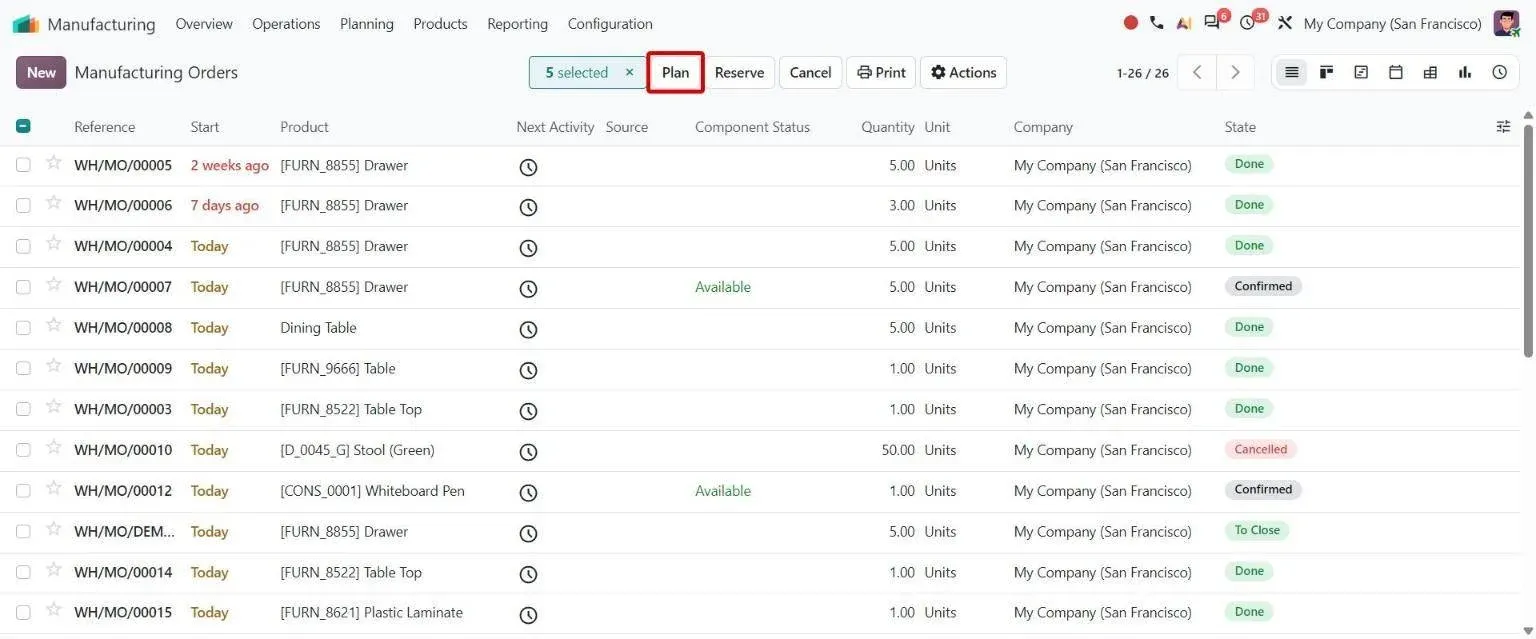Open activity clock for WH/MO/00008
This screenshot has width=1536, height=639.
(528, 329)
